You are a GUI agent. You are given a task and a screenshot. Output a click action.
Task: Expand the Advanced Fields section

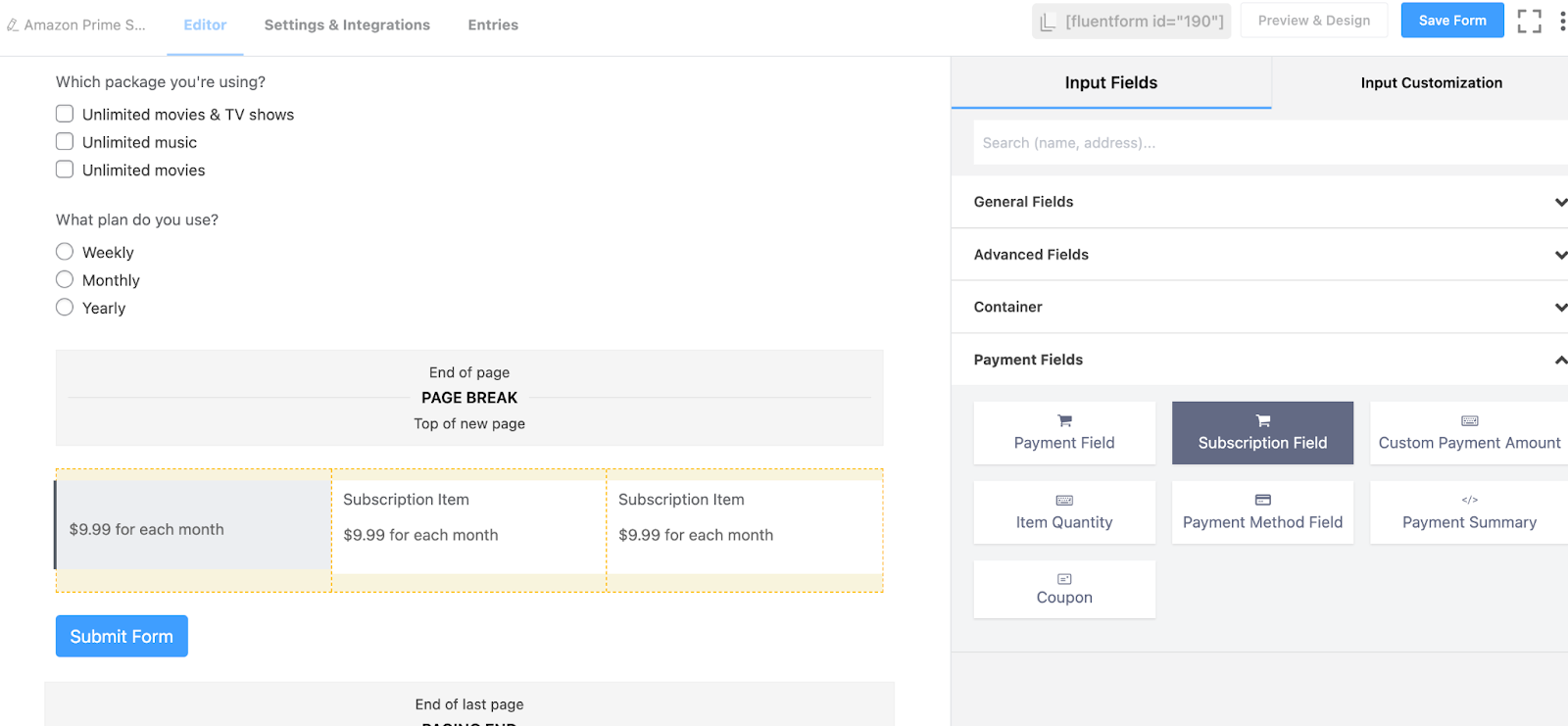pyautogui.click(x=1259, y=255)
